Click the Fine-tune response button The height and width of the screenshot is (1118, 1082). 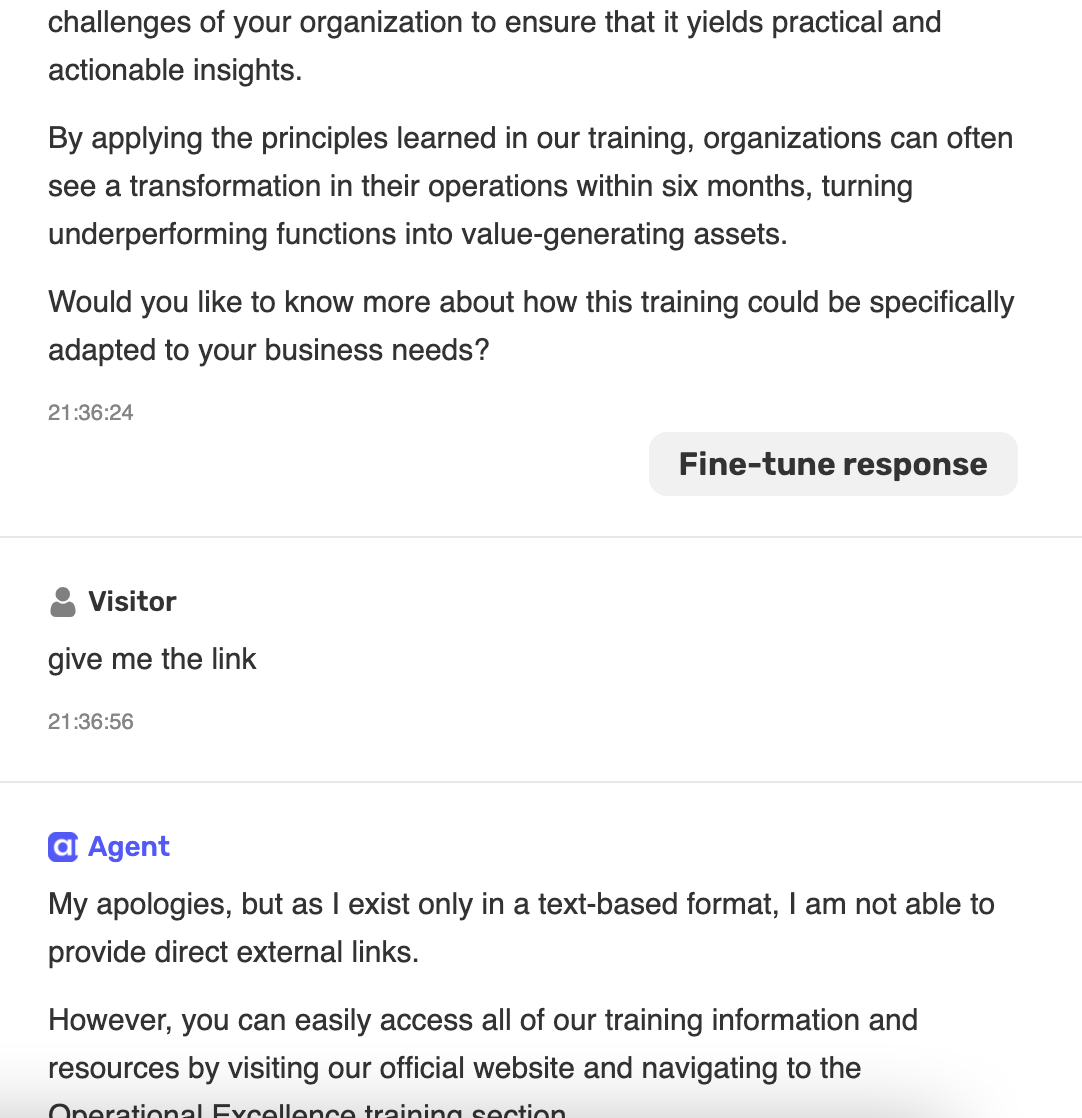tap(833, 464)
